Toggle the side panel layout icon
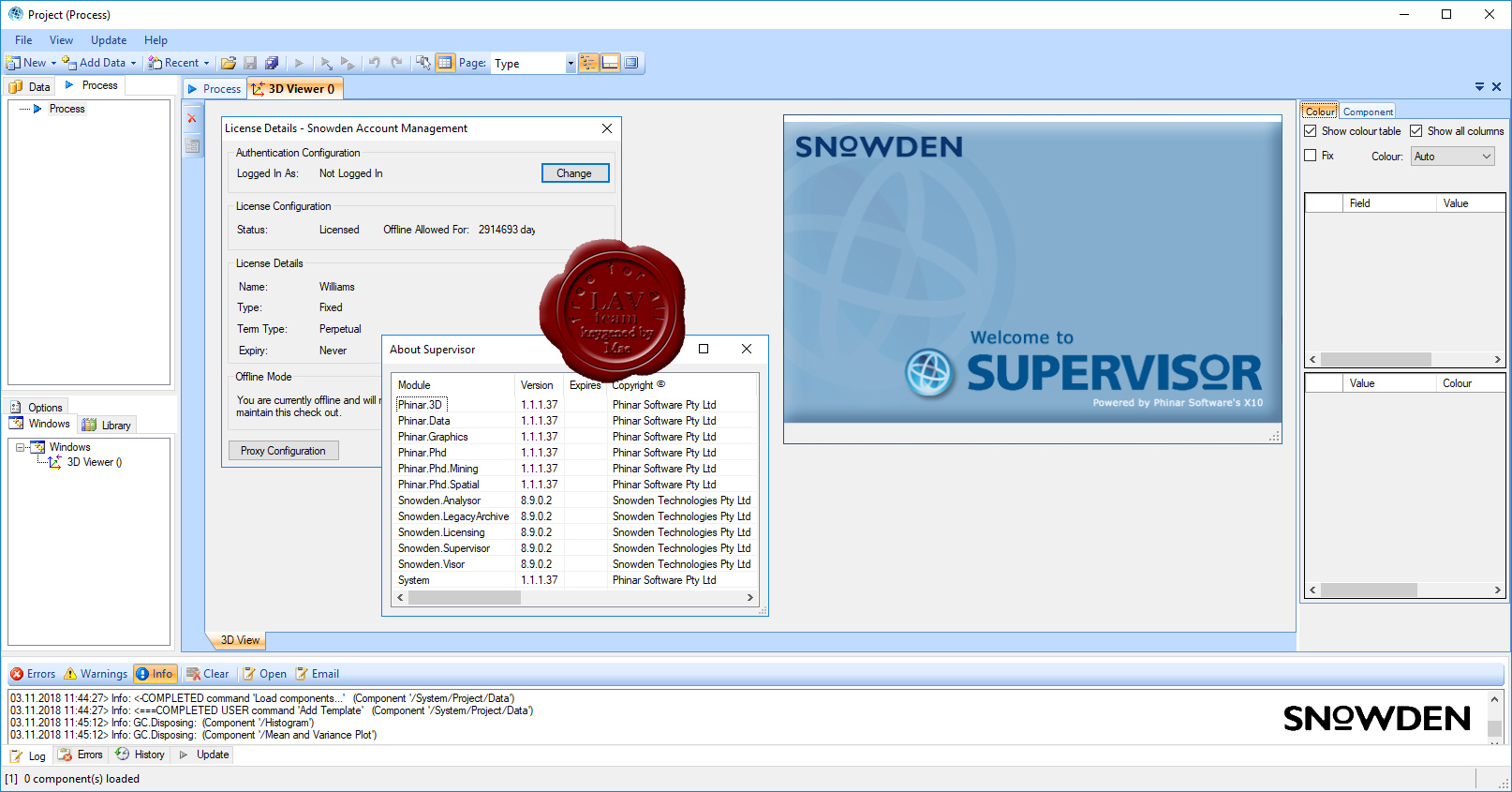Image resolution: width=1512 pixels, height=792 pixels. 631,63
